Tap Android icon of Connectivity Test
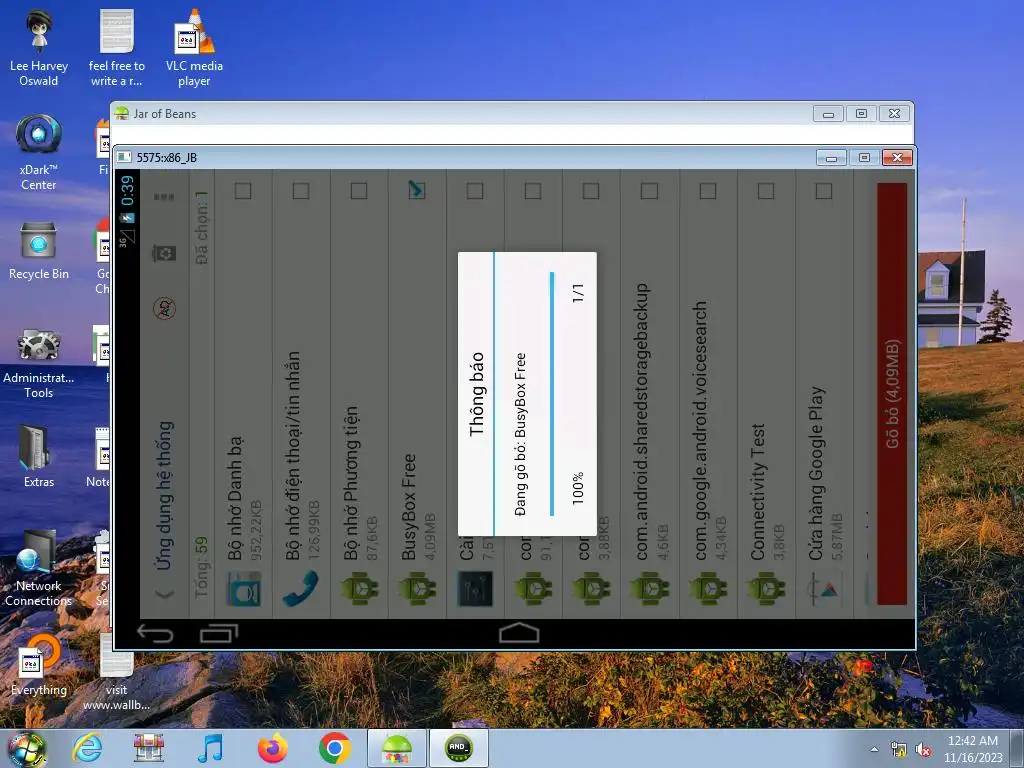 pos(766,588)
